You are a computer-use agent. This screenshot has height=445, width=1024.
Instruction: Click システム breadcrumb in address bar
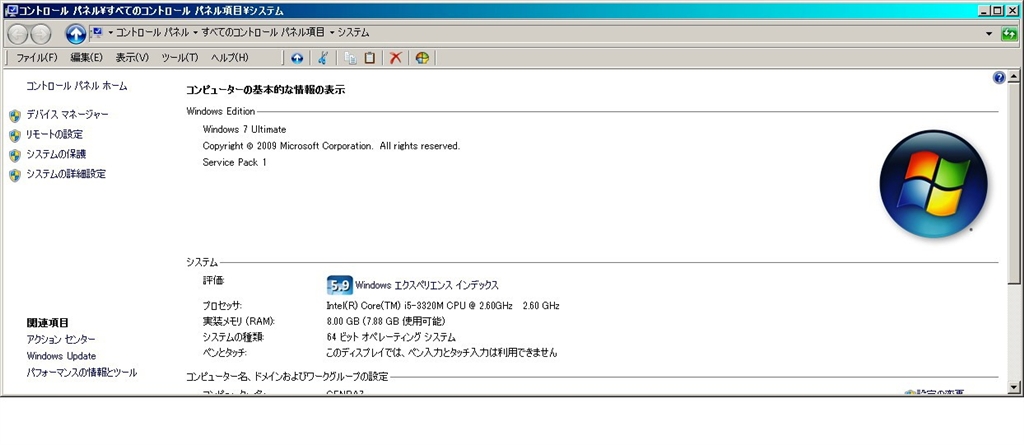(353, 32)
